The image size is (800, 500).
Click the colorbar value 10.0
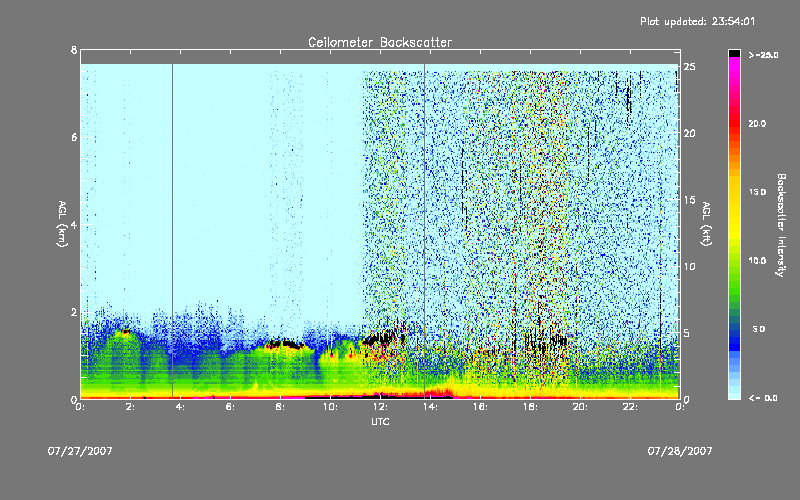click(x=757, y=260)
